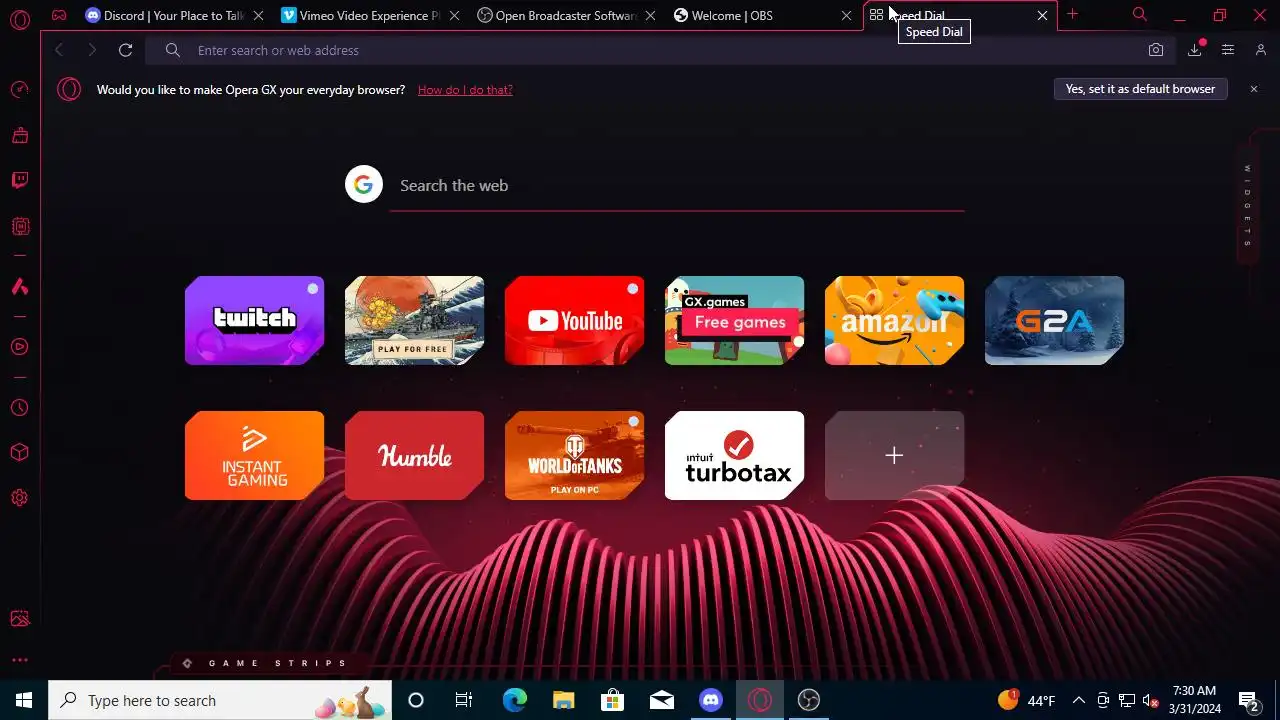Open Task View on the taskbar
This screenshot has height=720, width=1280.
(x=464, y=700)
